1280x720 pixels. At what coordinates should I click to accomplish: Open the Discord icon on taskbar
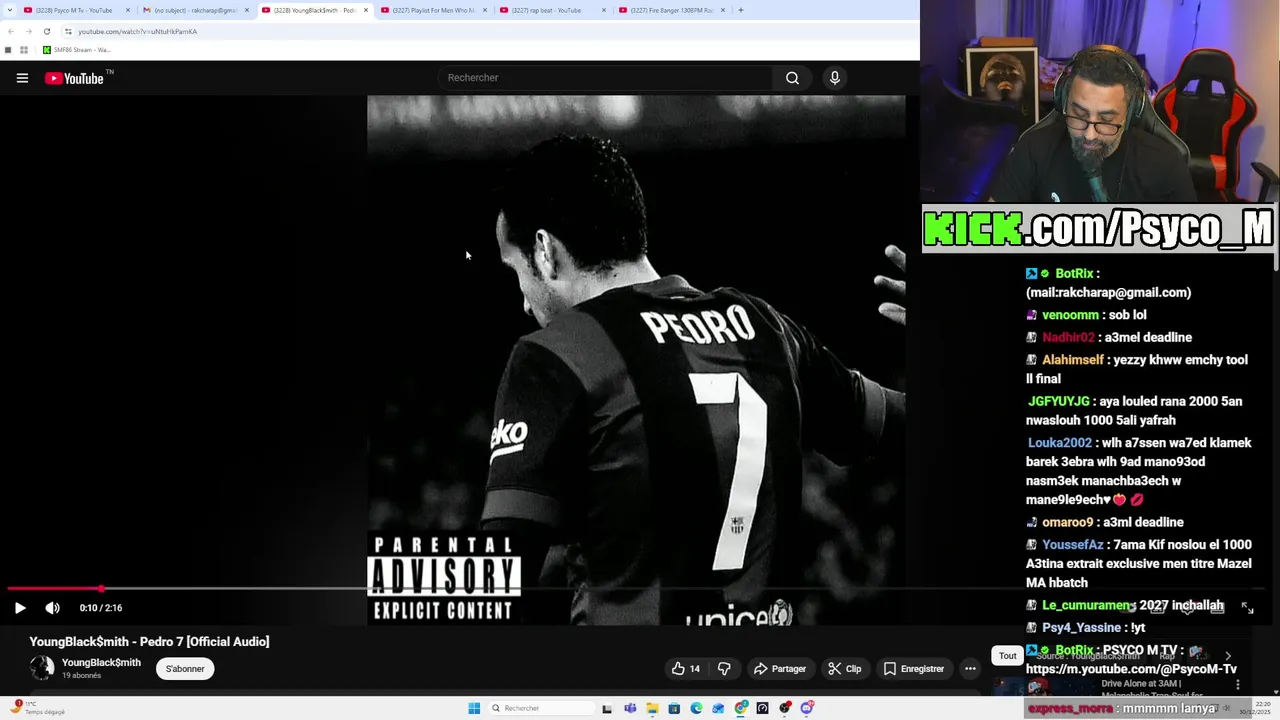[807, 708]
